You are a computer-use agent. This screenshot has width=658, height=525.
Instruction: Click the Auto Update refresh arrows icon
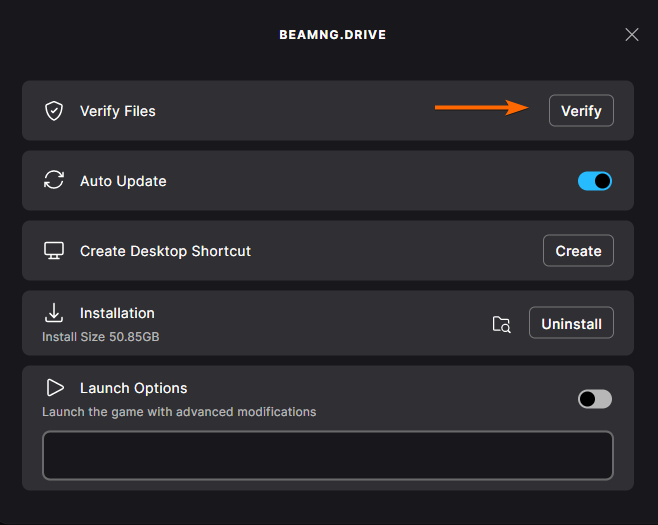coord(54,180)
